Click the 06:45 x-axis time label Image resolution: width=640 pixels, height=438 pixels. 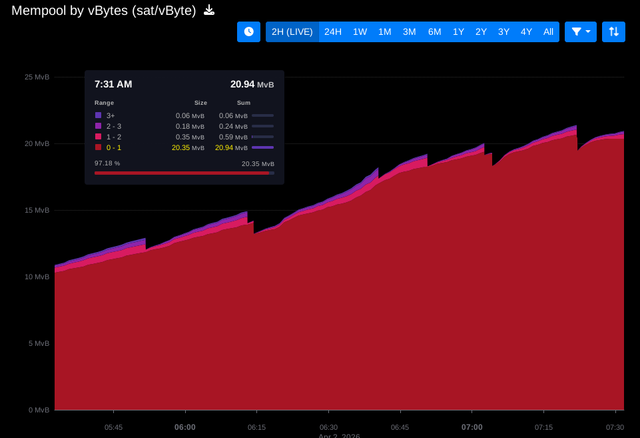coord(400,427)
